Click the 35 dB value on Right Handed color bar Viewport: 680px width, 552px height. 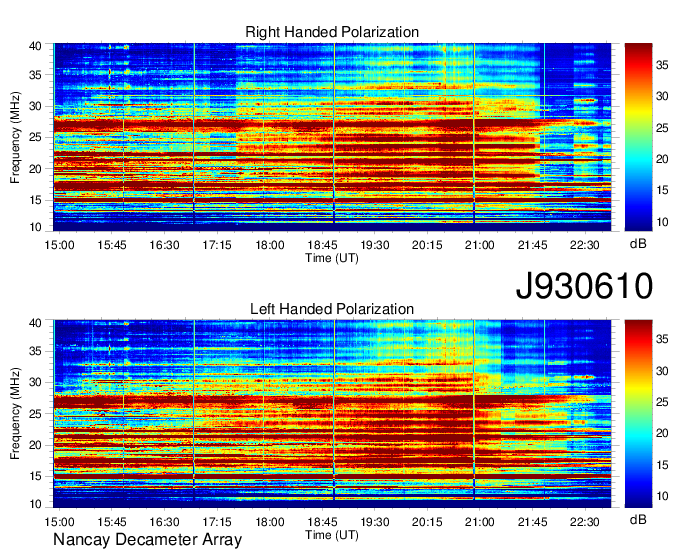pos(662,65)
